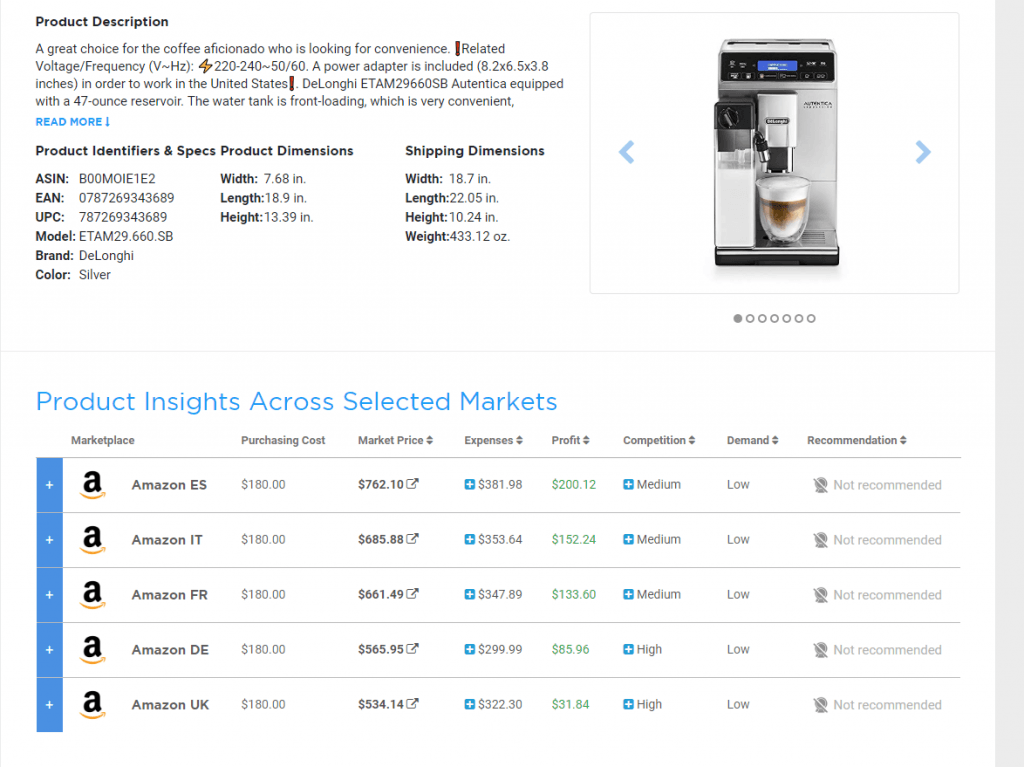Sort table by Market Price
Image resolution: width=1024 pixels, height=767 pixels.
pos(395,440)
